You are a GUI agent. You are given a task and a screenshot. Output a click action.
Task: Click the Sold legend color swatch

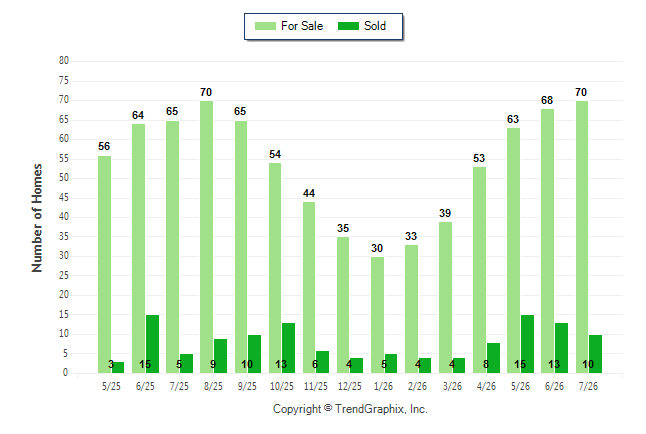click(348, 26)
